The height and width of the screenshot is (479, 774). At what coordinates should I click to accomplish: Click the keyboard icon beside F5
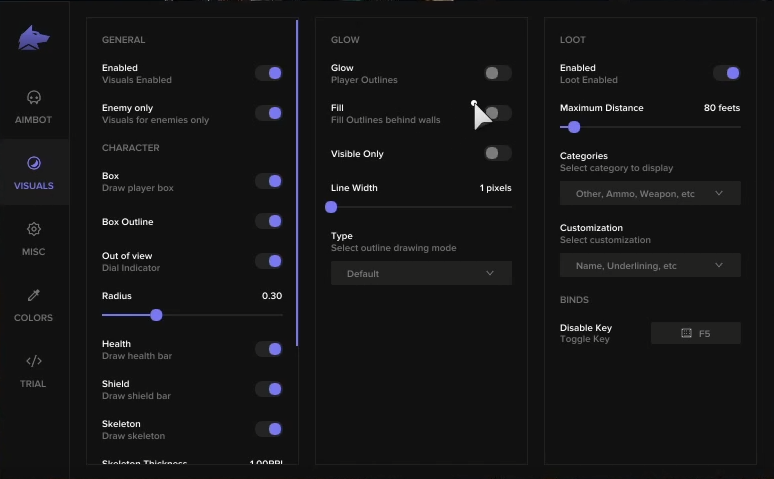click(686, 333)
